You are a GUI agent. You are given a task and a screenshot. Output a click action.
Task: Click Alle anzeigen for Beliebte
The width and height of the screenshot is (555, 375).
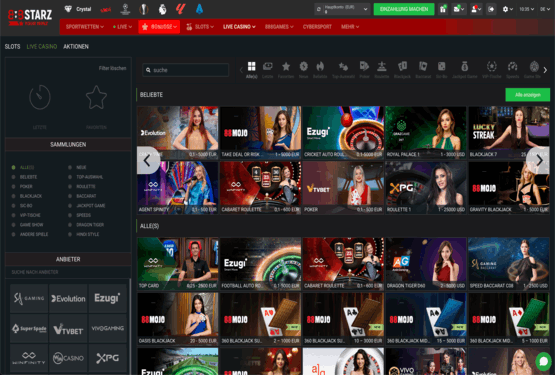[x=528, y=95]
